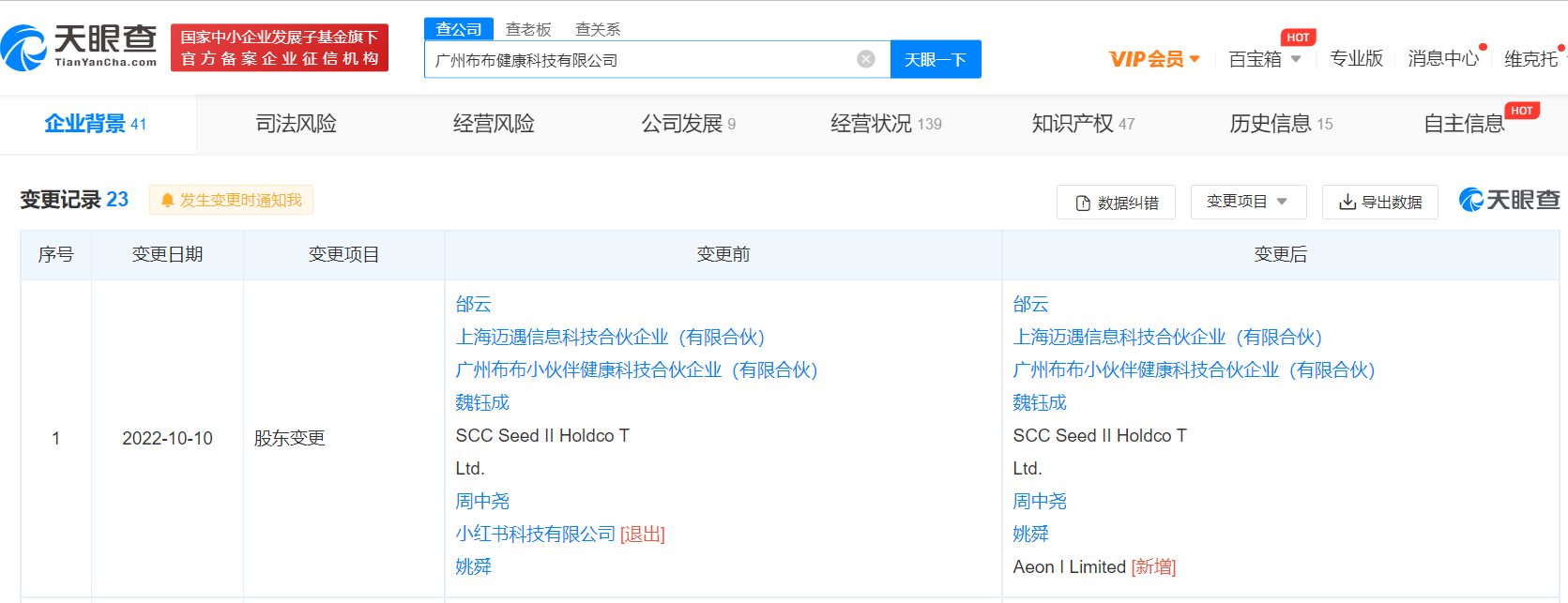The width and height of the screenshot is (1568, 603).
Task: Click the 变更日期 column header
Action: (167, 254)
